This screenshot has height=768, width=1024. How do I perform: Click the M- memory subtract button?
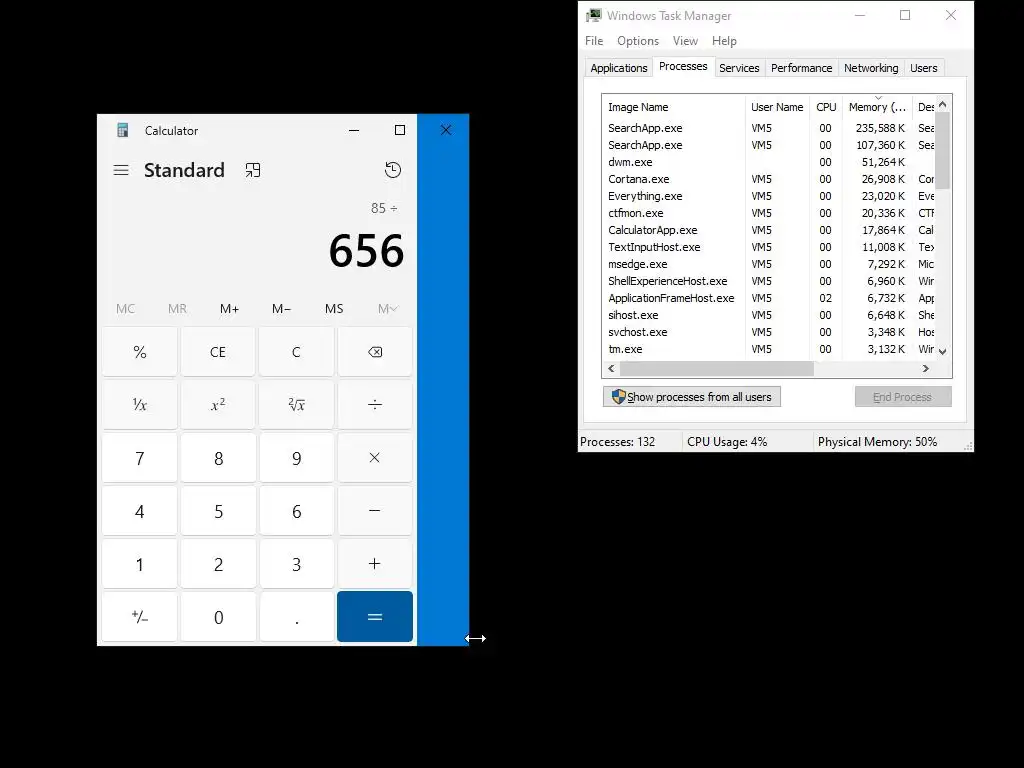(x=281, y=309)
